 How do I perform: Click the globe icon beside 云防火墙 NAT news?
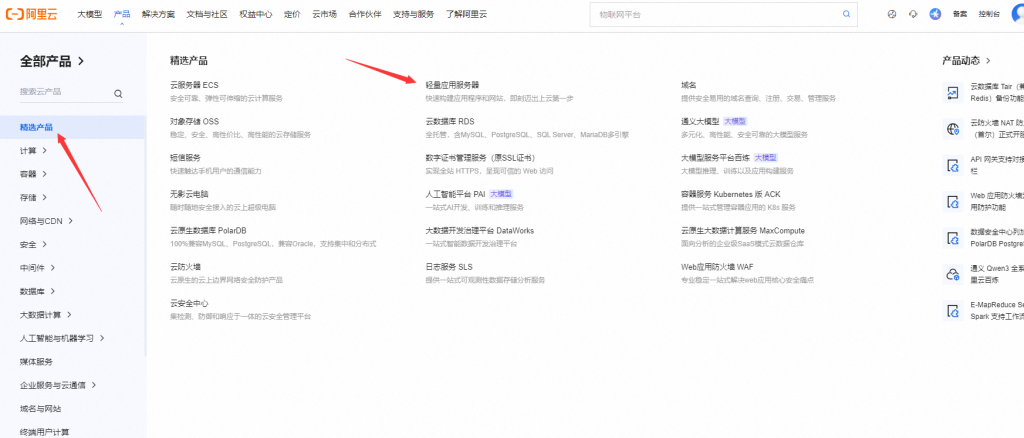click(952, 129)
